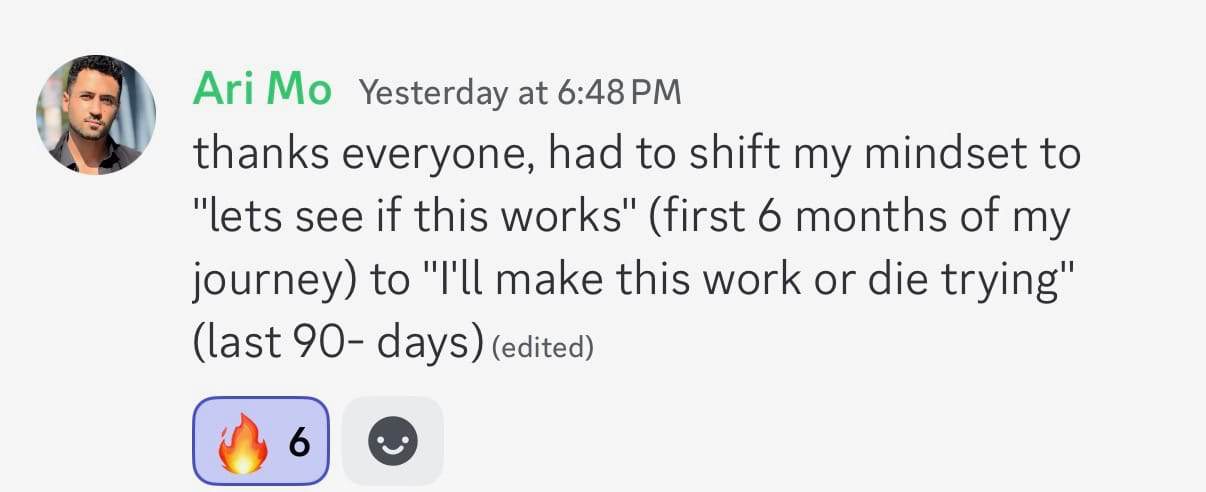Toggle the fire emoji reaction
Screen dimensions: 1206x492
pyautogui.click(x=260, y=441)
